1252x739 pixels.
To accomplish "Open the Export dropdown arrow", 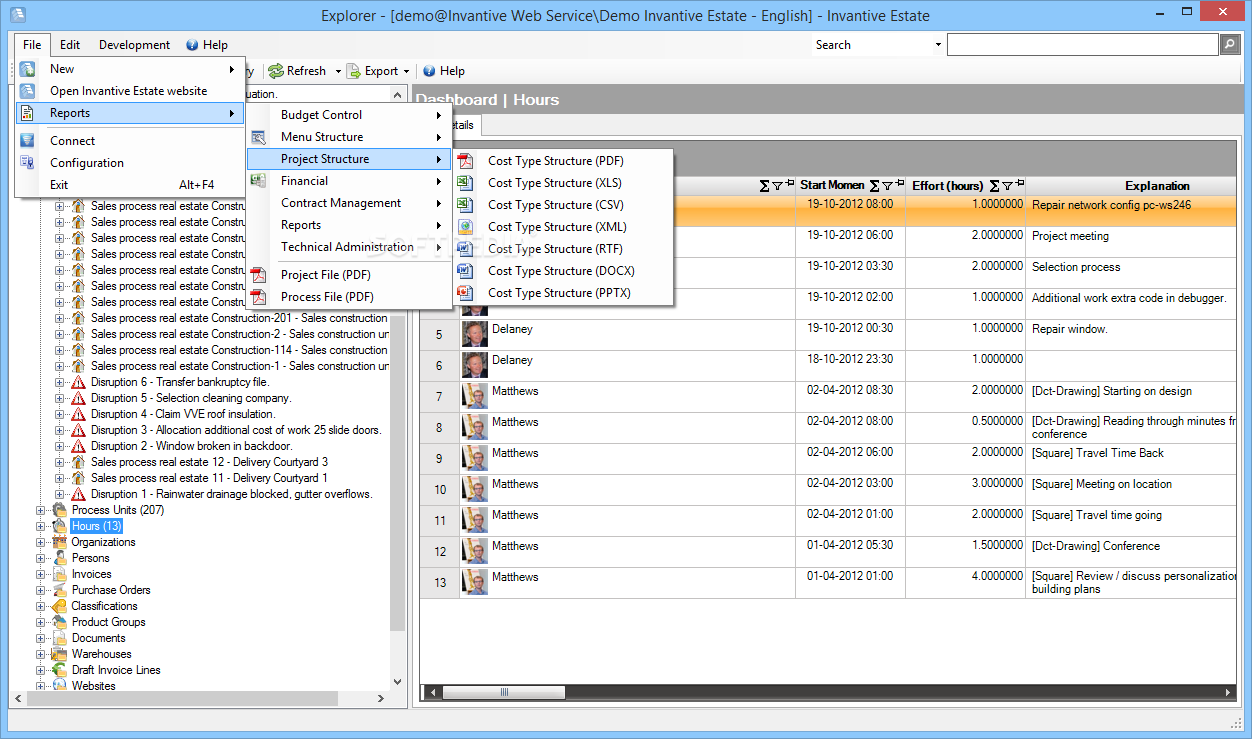I will (407, 71).
